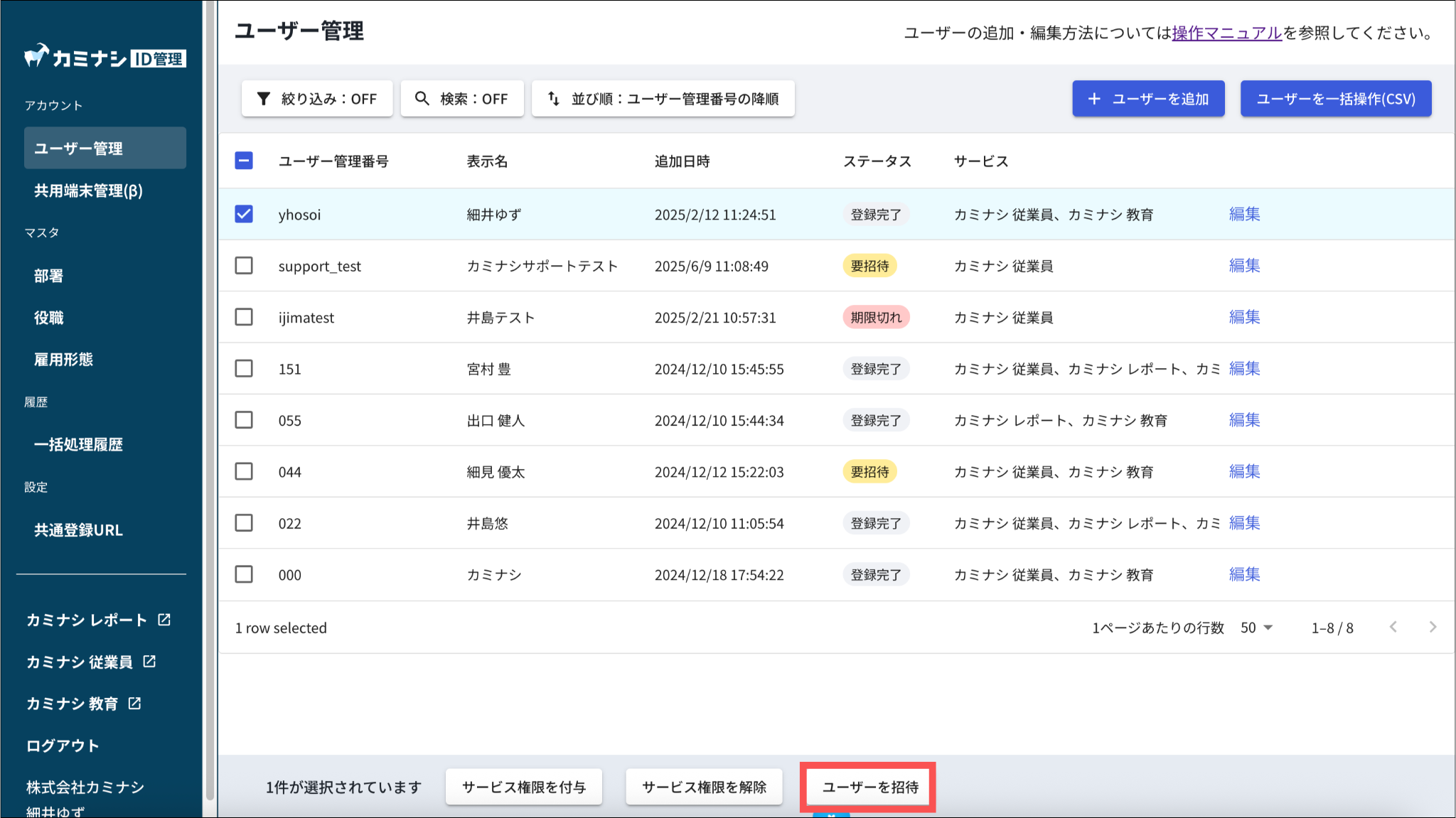Open the 操作マニュアル link

(1227, 33)
